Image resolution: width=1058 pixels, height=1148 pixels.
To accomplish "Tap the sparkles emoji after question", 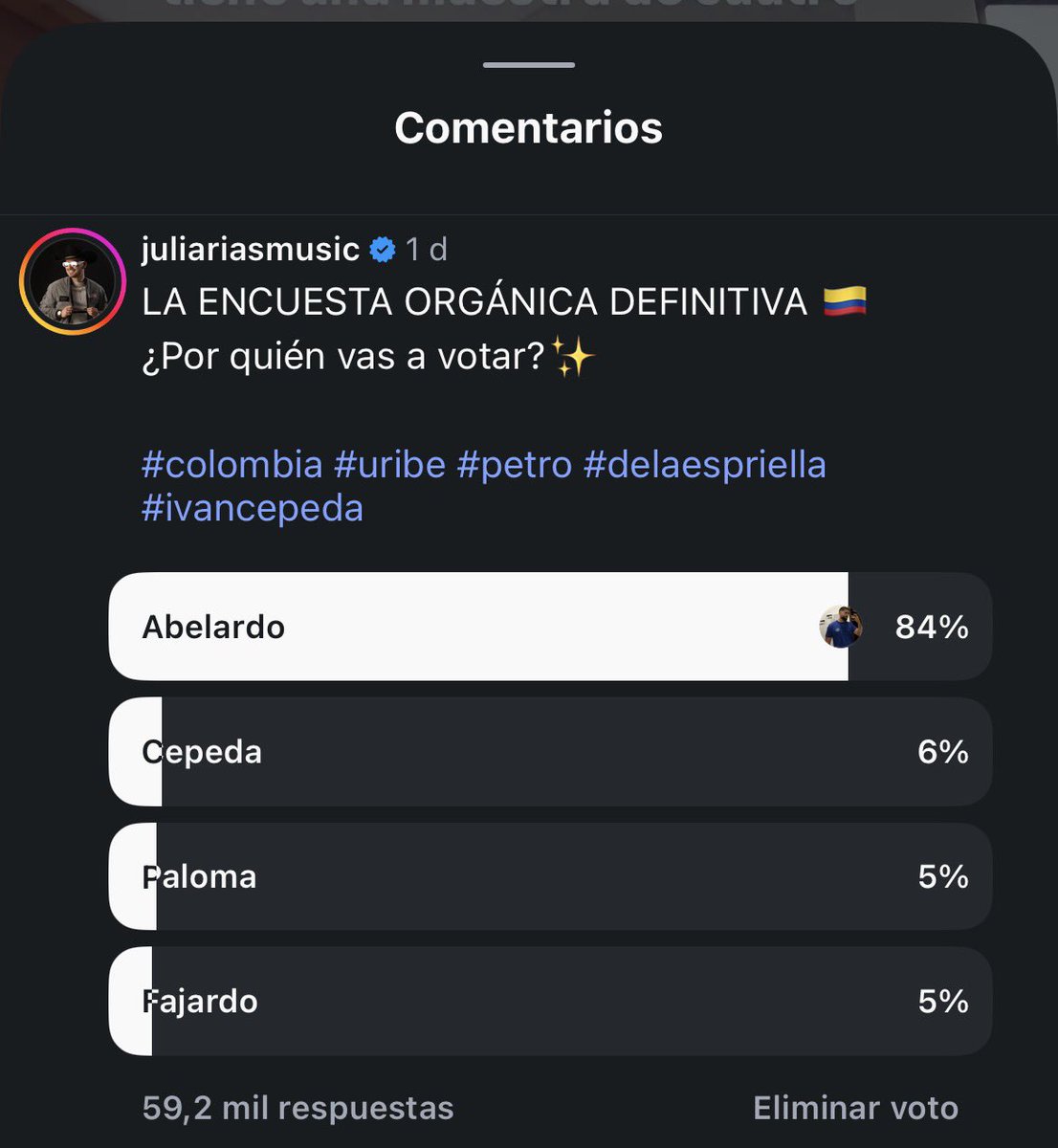I will (x=574, y=358).
